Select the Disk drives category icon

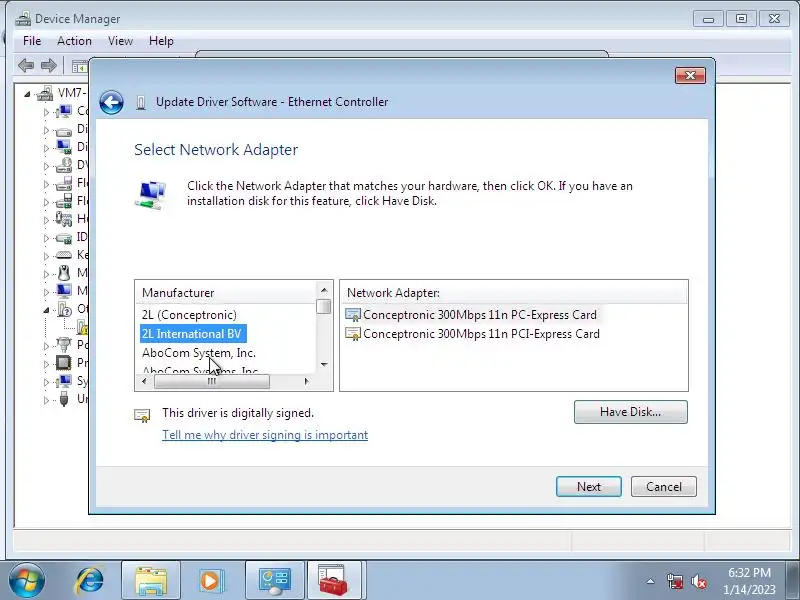point(64,131)
